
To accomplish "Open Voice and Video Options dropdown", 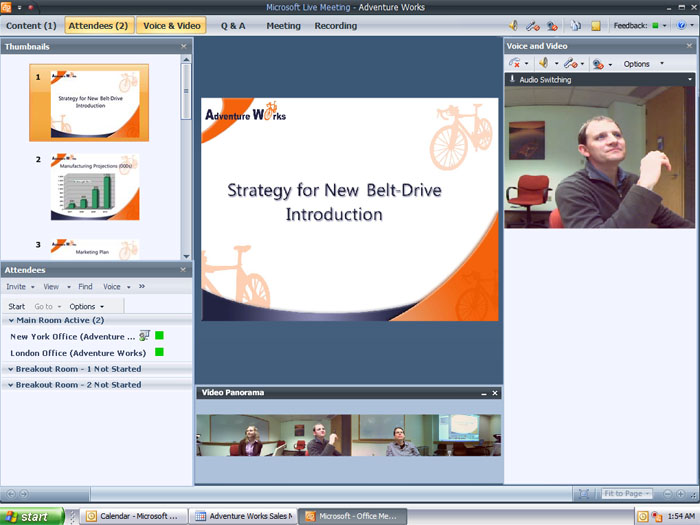I will pos(643,64).
